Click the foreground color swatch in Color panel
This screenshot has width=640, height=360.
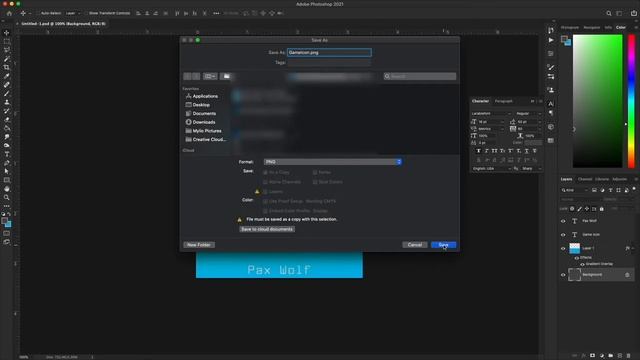point(564,39)
